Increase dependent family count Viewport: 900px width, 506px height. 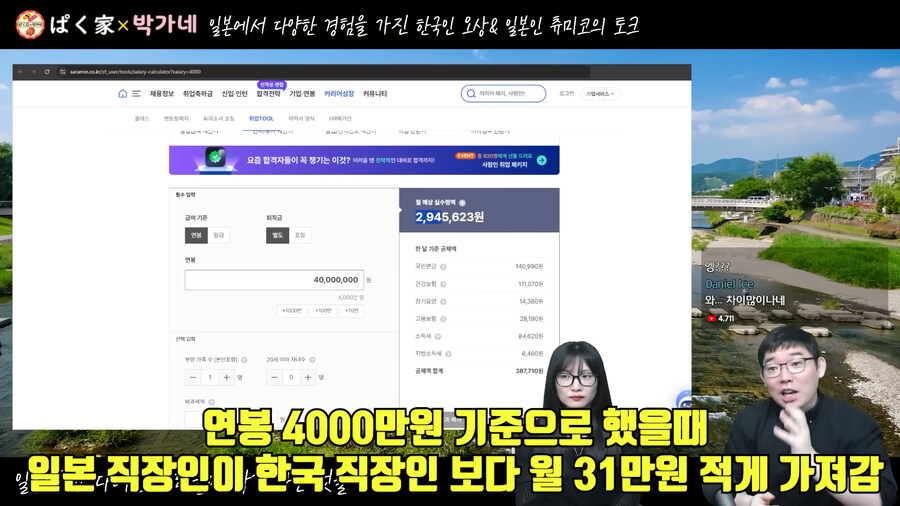[227, 377]
